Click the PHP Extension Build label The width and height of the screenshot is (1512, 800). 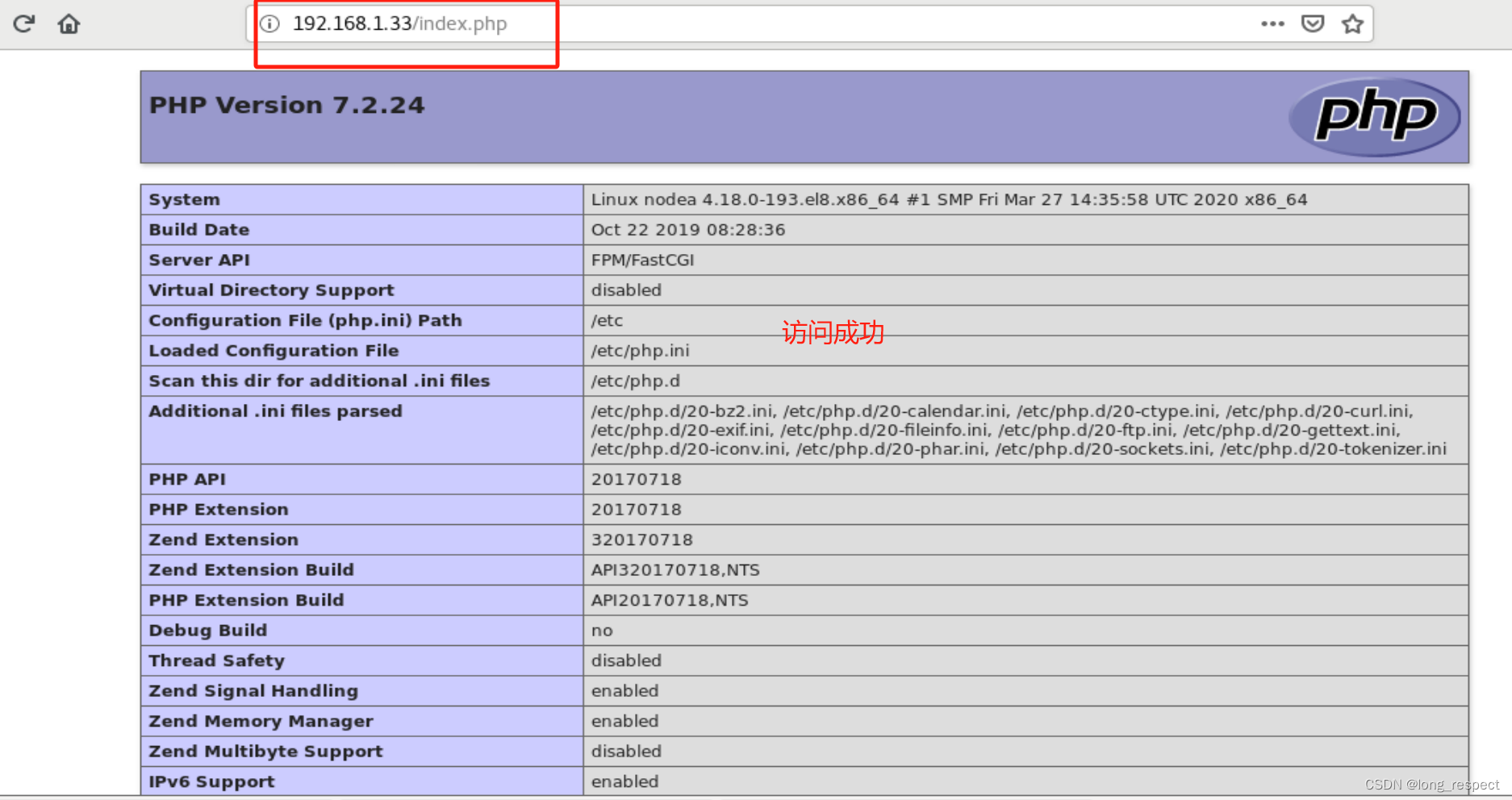(246, 600)
